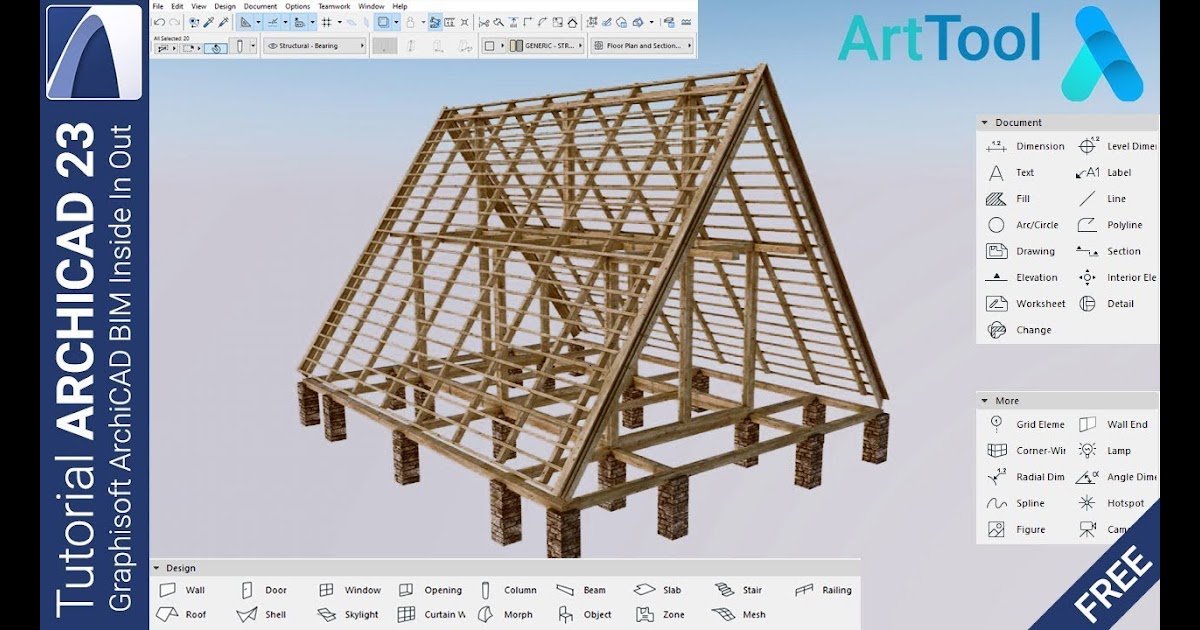Open the Window menu
Viewport: 1200px width, 630px height.
(x=371, y=6)
